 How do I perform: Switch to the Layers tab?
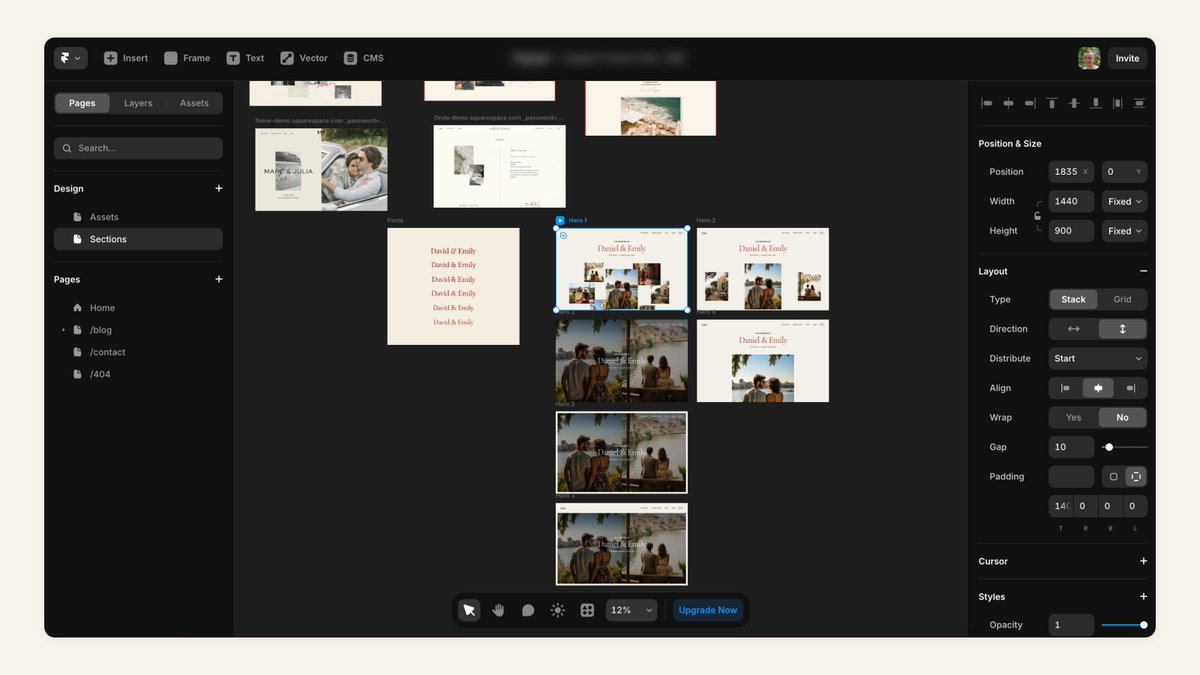tap(138, 103)
